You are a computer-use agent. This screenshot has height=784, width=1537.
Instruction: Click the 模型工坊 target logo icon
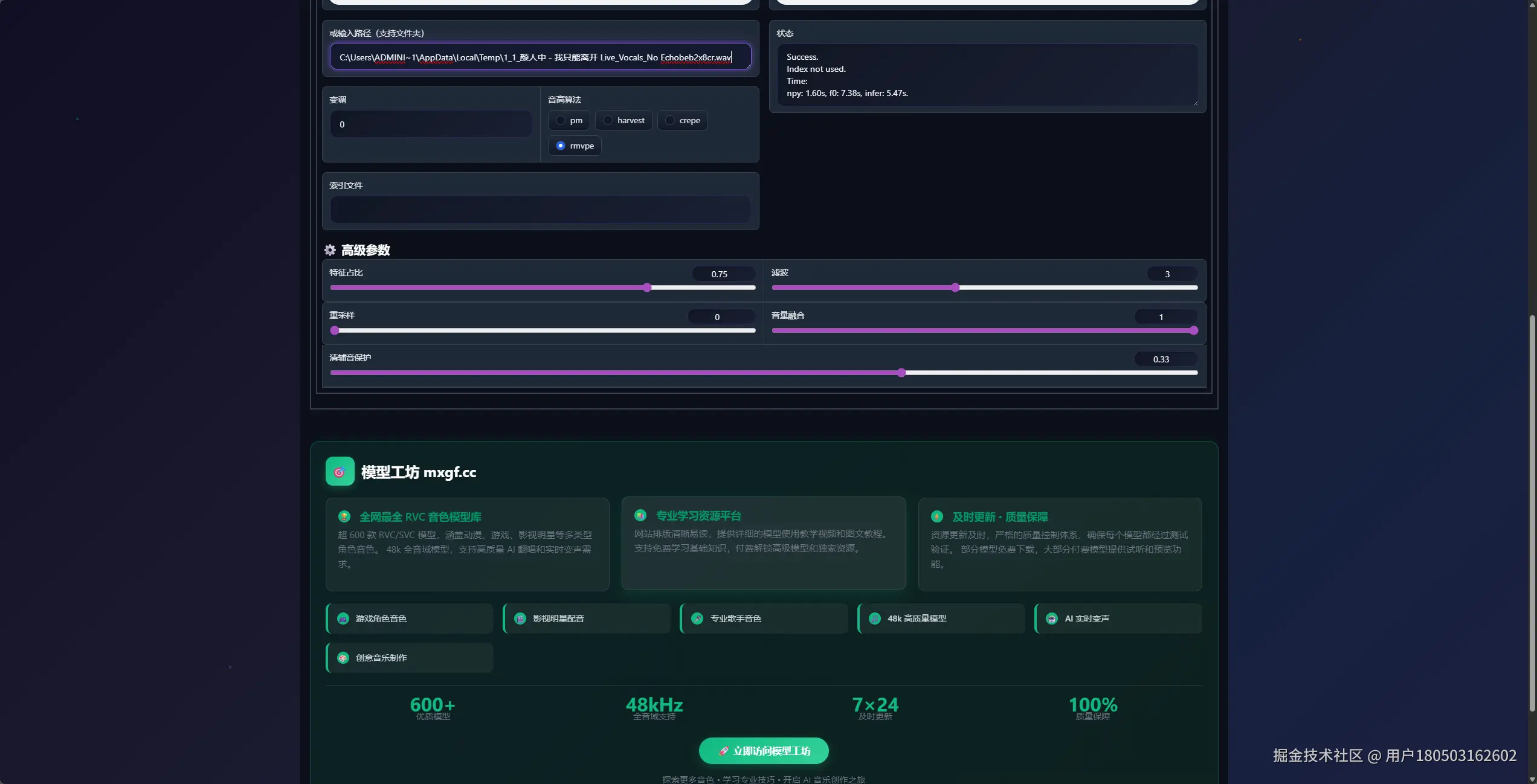(x=340, y=472)
